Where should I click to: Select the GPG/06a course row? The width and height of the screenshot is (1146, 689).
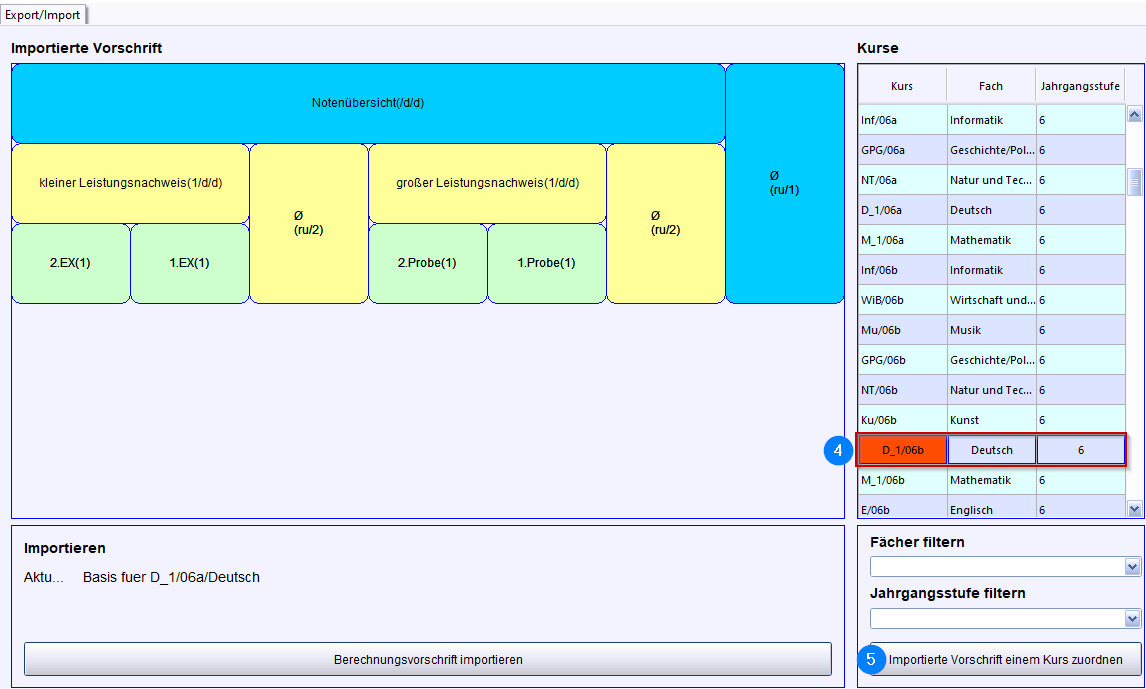(x=992, y=150)
